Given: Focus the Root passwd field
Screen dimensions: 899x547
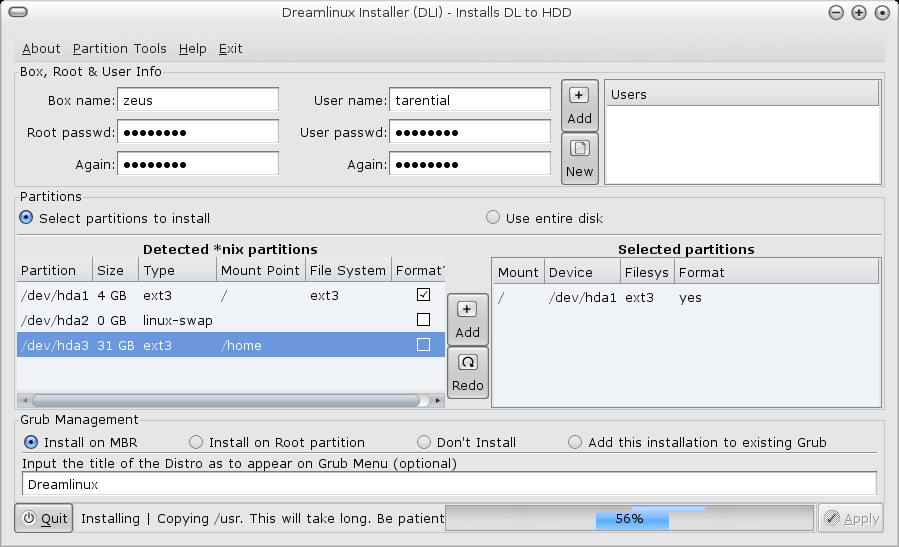Looking at the screenshot, I should (x=198, y=132).
